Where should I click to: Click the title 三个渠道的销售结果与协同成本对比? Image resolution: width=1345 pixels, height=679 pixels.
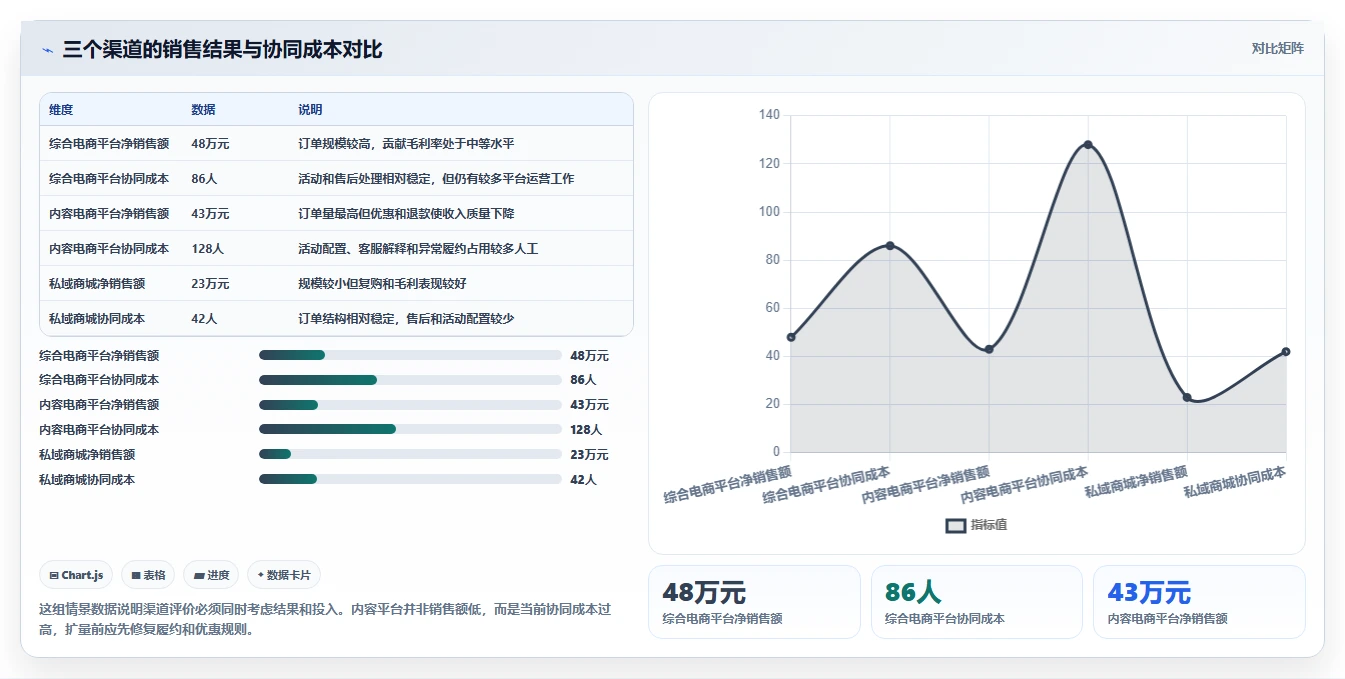(222, 50)
